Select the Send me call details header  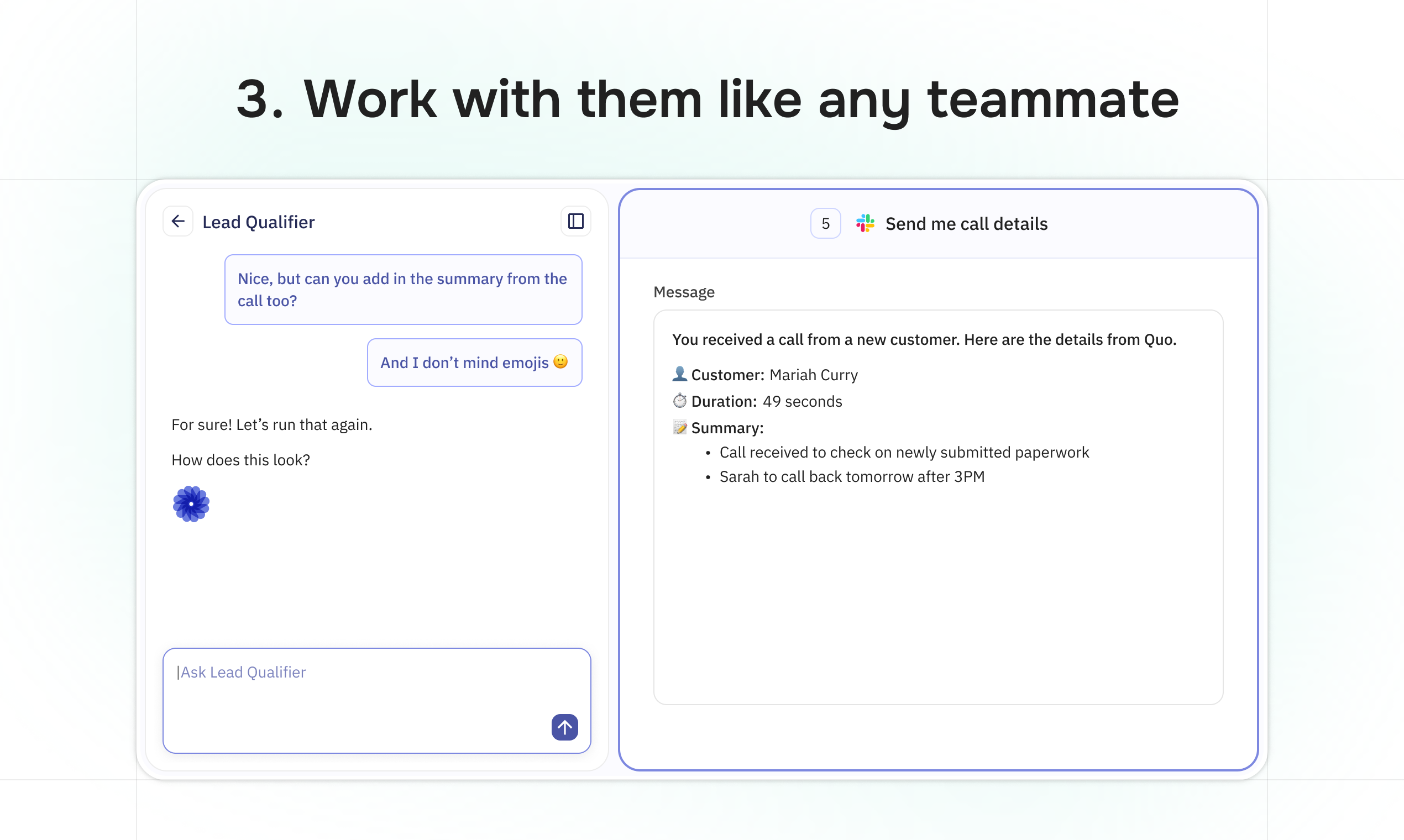click(966, 224)
